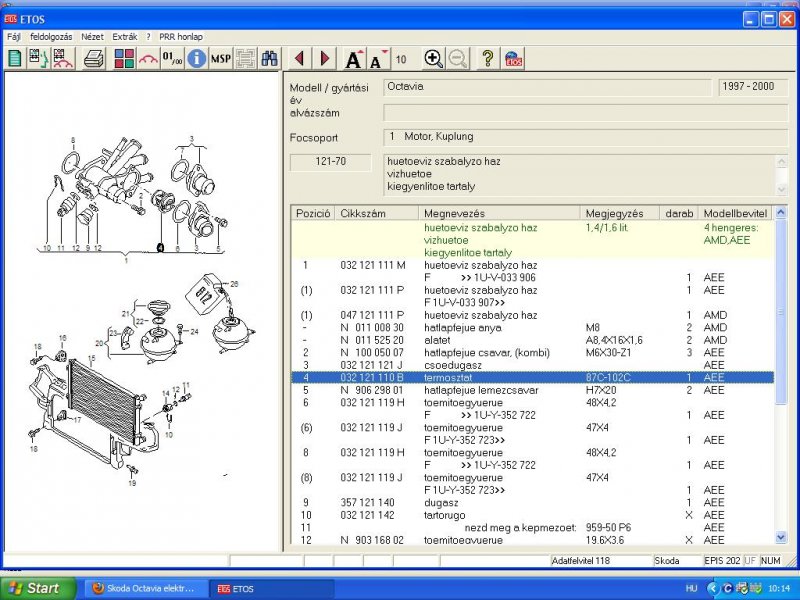Click the Octavia model field
The image size is (800, 600).
[x=547, y=87]
